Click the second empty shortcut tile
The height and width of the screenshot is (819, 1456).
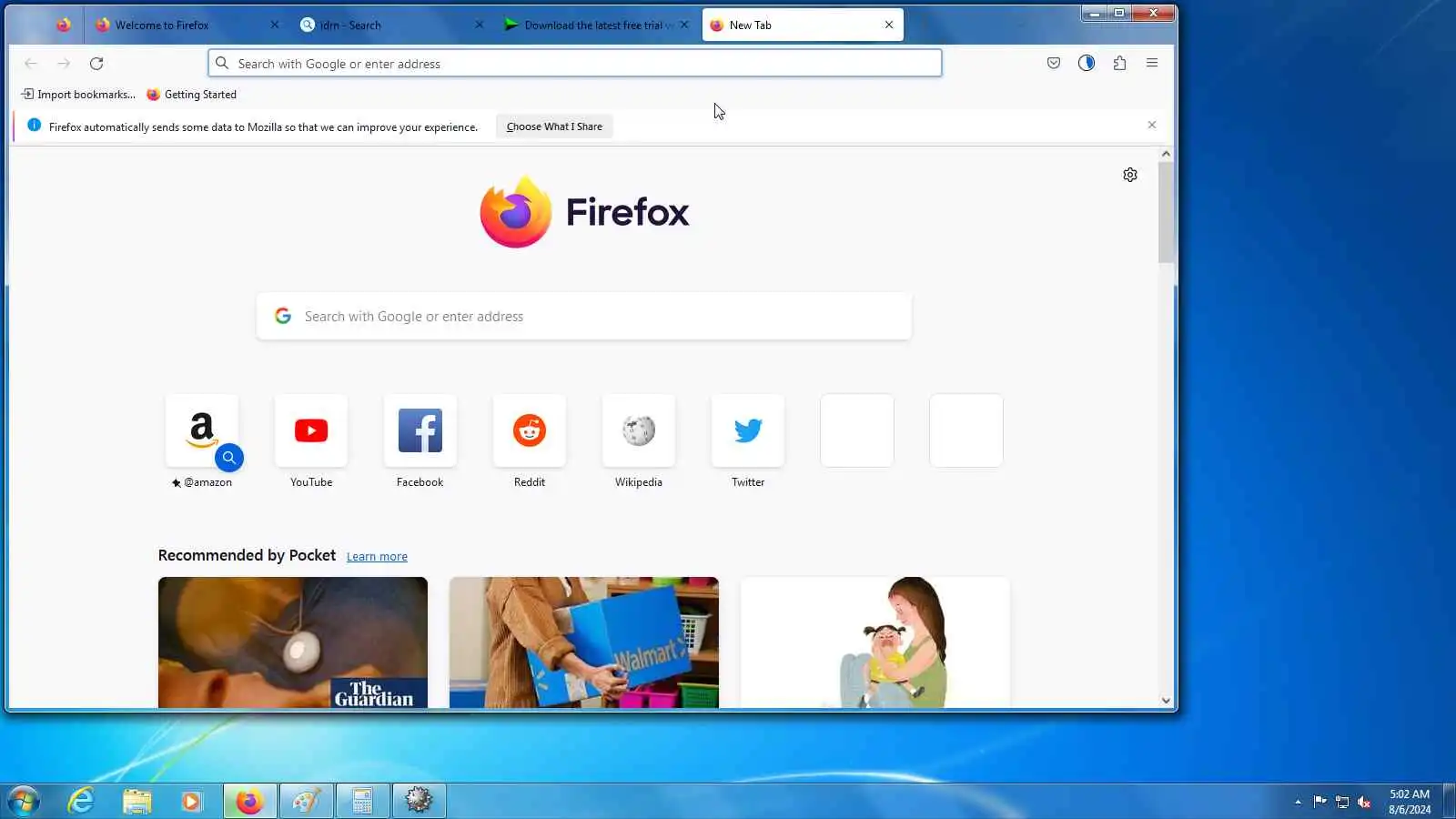tap(966, 430)
